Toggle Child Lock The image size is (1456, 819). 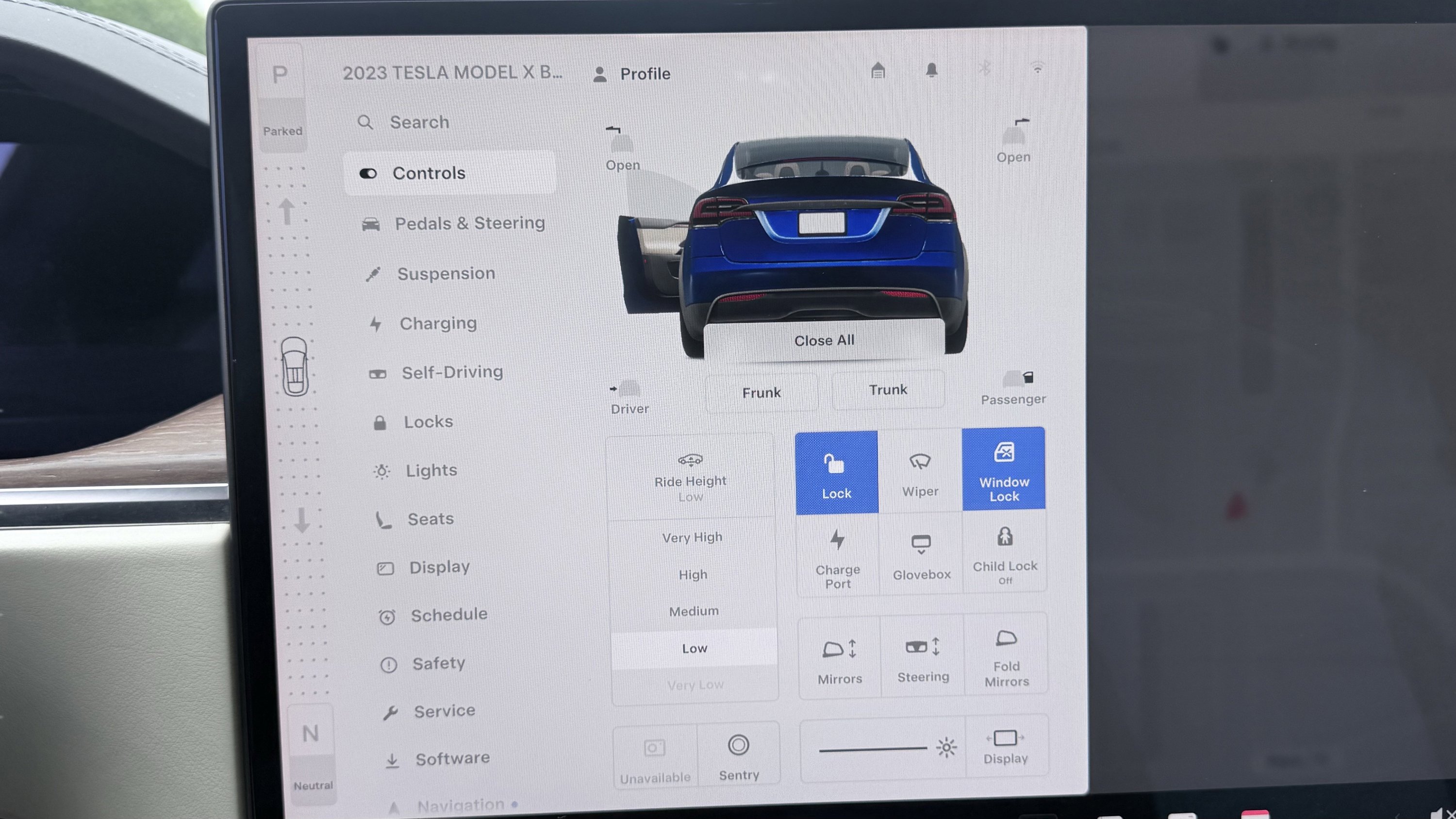(1005, 552)
